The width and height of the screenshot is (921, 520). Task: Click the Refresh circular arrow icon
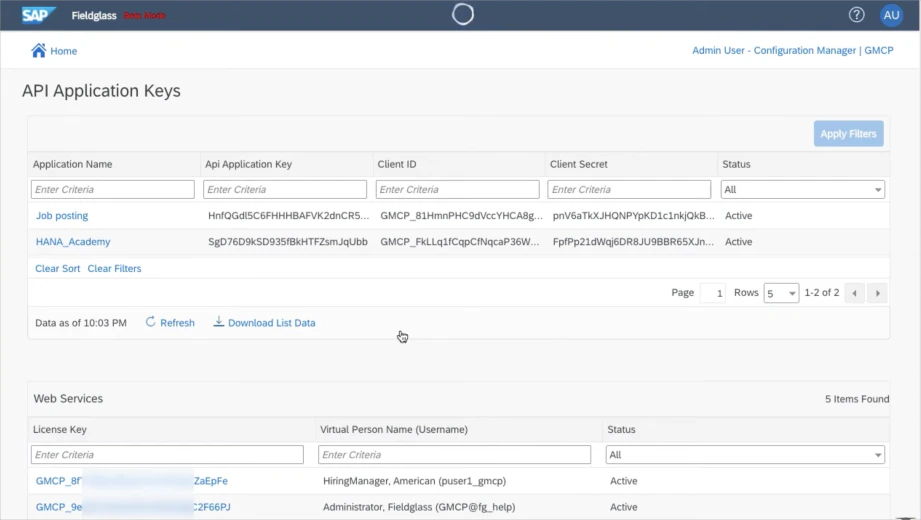coord(150,321)
